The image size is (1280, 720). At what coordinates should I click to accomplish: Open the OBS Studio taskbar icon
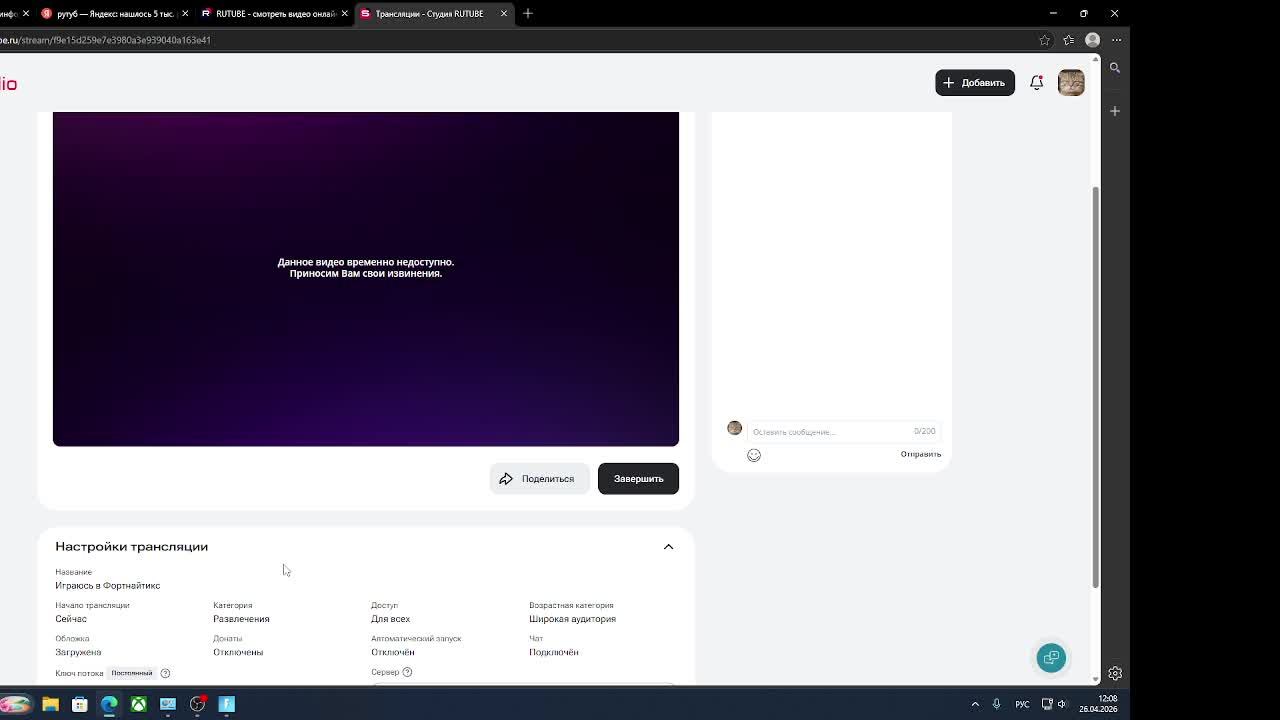point(197,704)
